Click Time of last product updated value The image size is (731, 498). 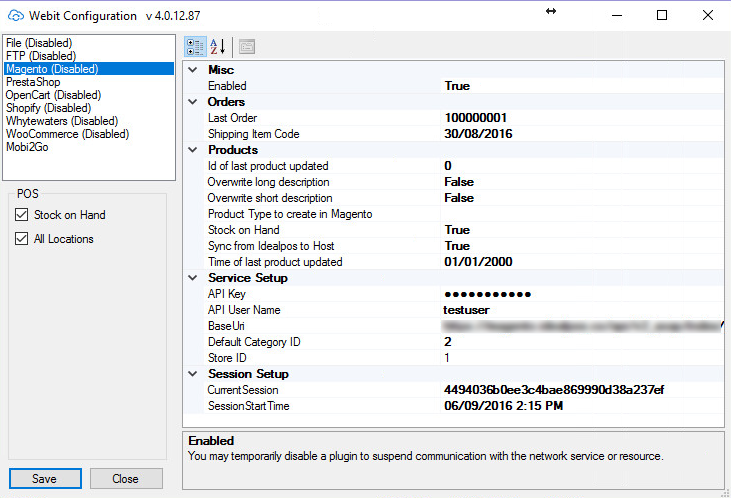click(582, 262)
